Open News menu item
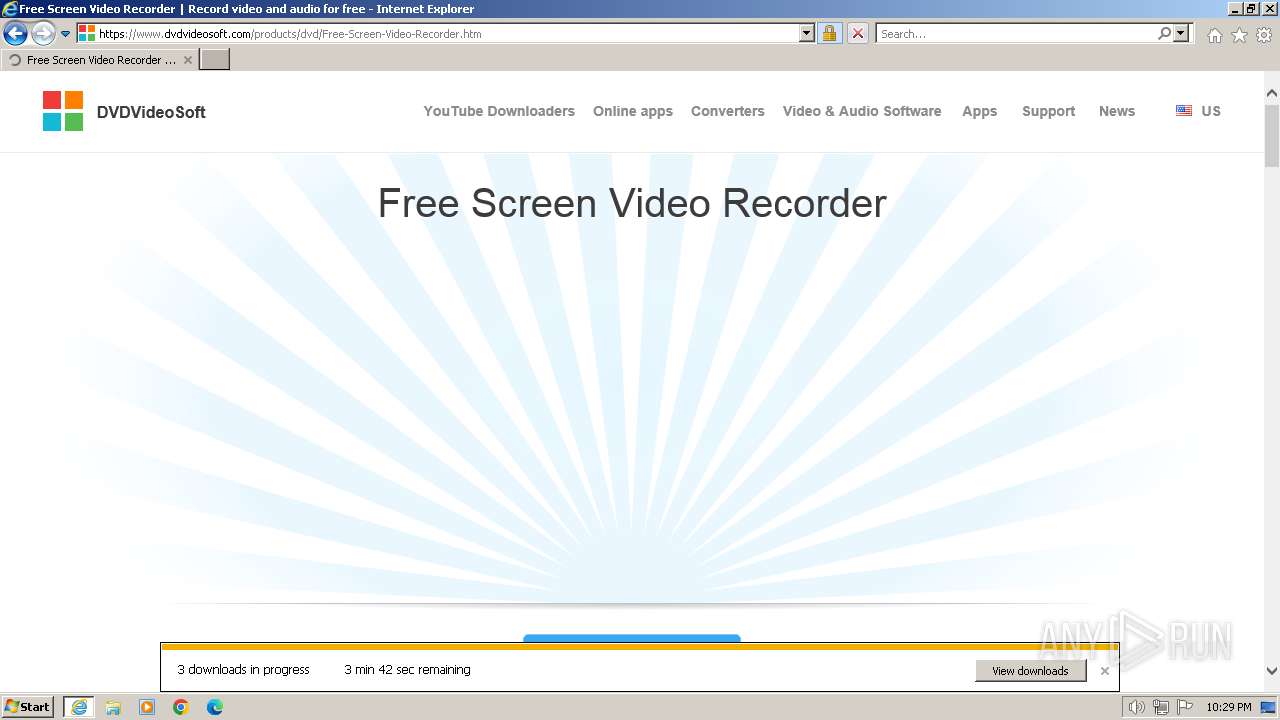 point(1117,111)
